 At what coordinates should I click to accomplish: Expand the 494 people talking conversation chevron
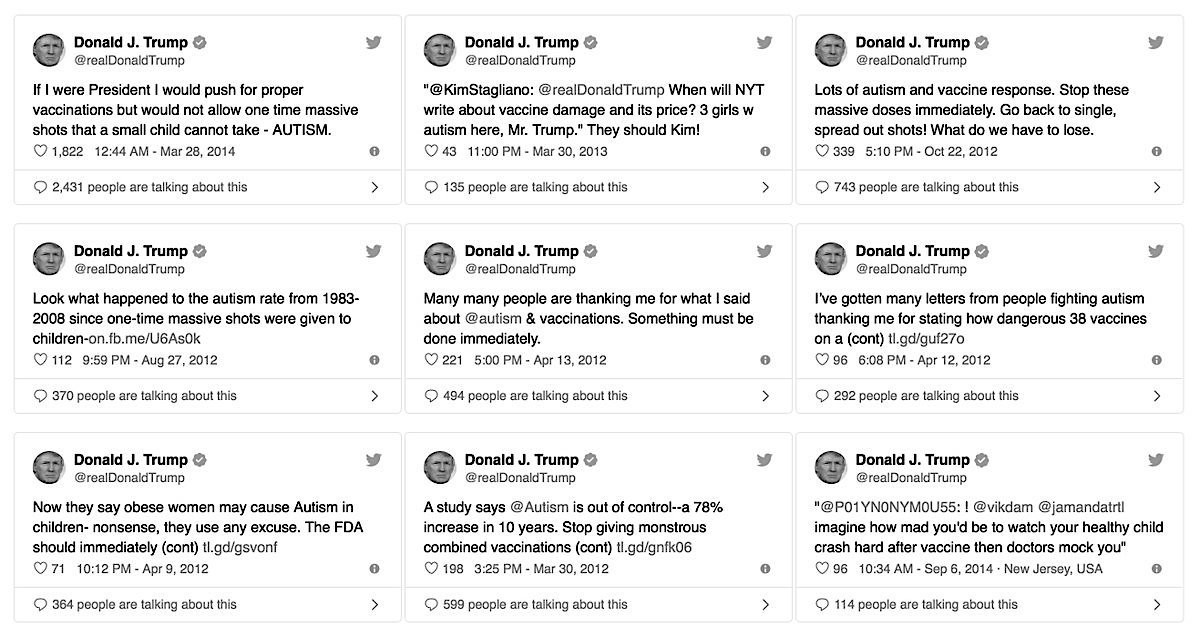(x=765, y=396)
